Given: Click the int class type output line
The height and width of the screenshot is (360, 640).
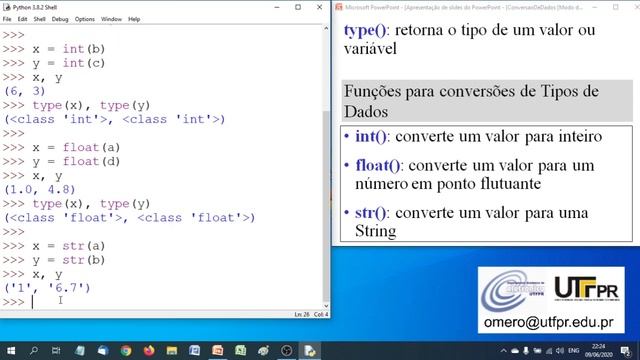Looking at the screenshot, I should tap(115, 119).
